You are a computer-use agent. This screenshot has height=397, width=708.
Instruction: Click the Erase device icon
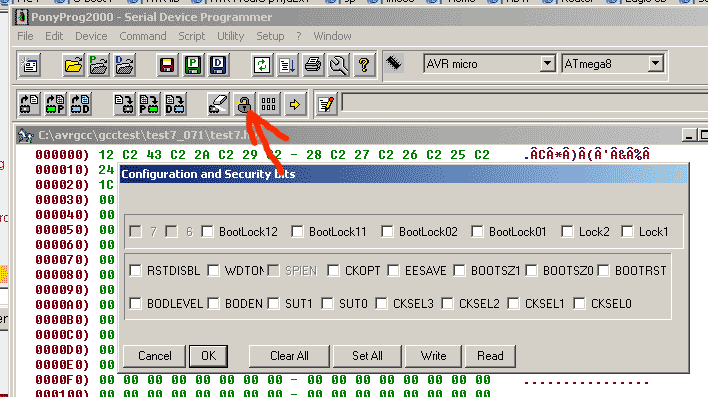219,105
